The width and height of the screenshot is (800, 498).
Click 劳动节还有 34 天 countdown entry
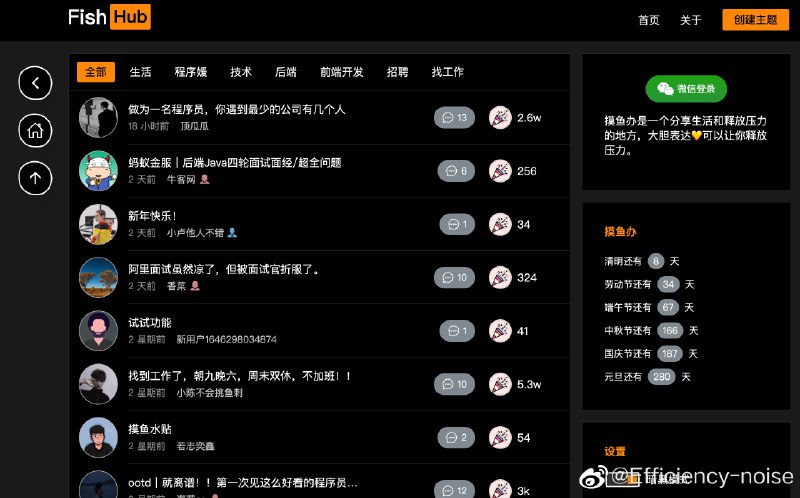click(x=649, y=284)
